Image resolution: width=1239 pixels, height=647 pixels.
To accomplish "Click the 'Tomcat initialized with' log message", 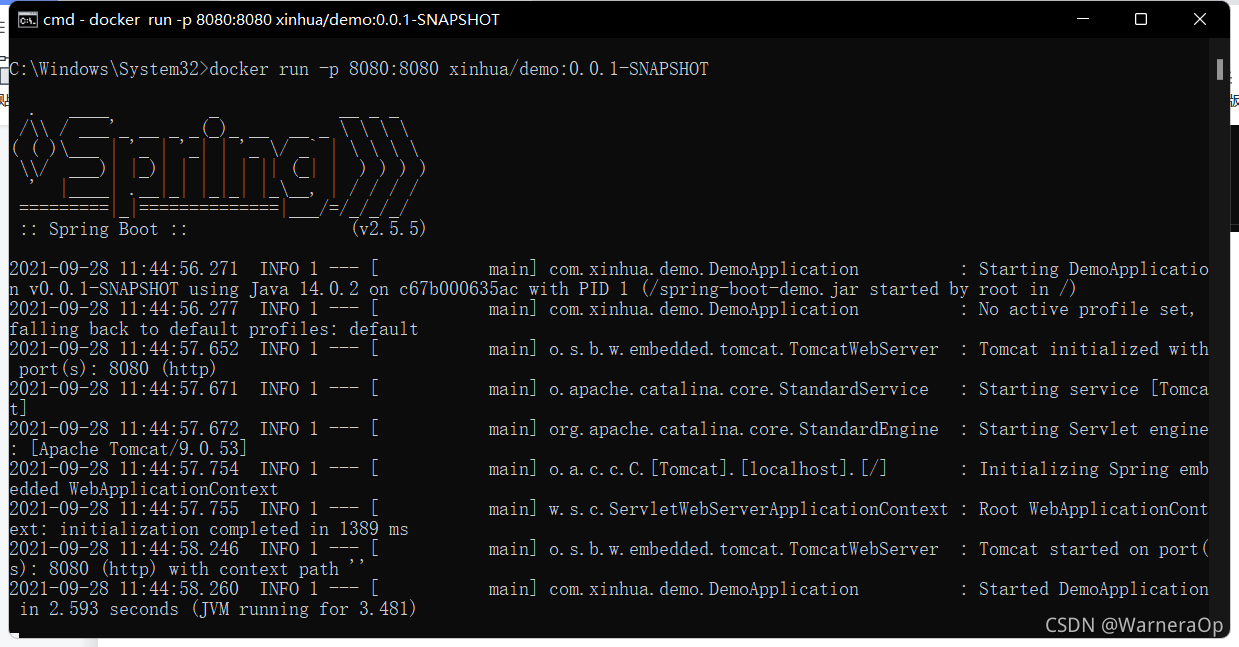I will [1093, 349].
